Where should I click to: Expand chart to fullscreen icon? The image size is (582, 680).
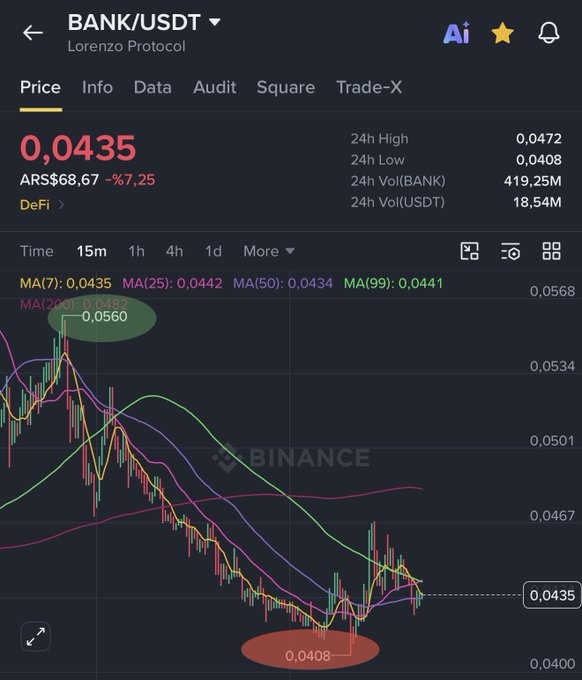(36, 637)
